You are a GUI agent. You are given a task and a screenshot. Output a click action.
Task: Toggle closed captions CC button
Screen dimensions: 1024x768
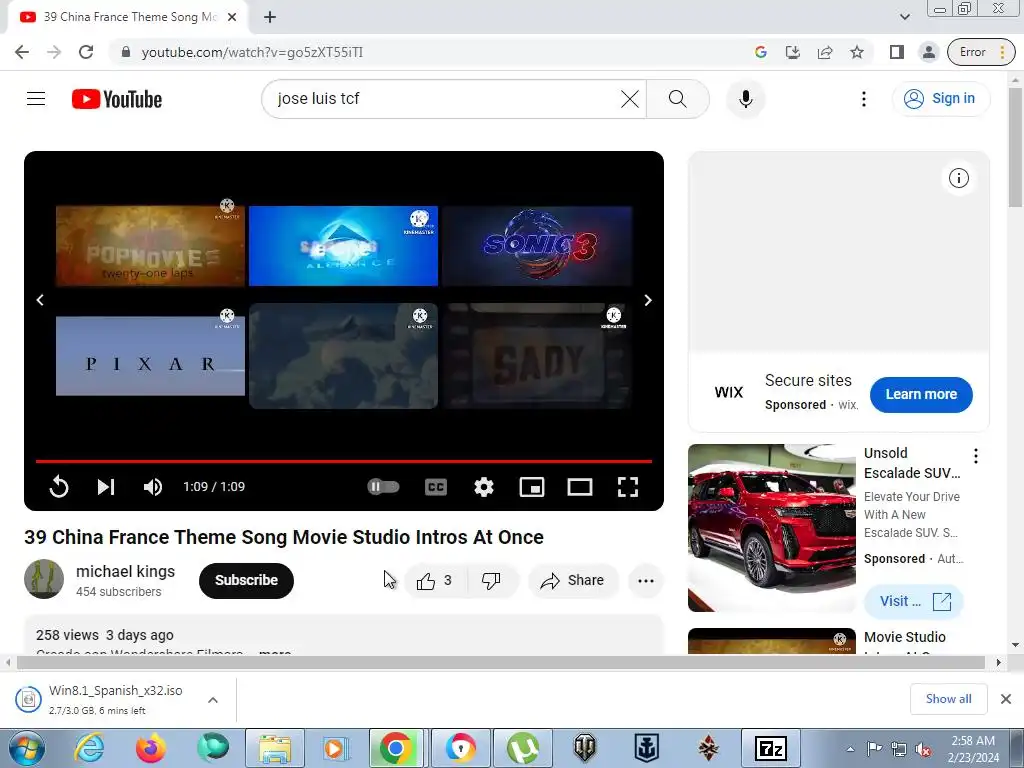tap(436, 487)
